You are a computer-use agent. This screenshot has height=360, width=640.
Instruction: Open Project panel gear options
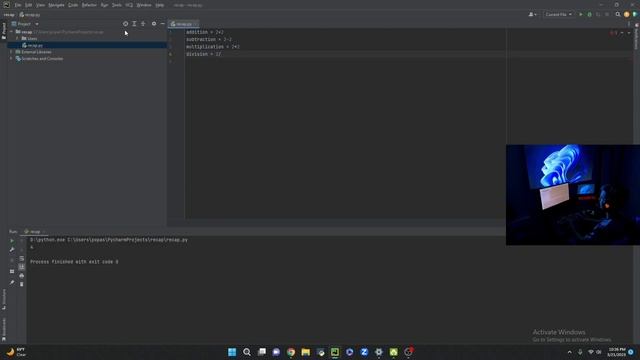coord(154,24)
